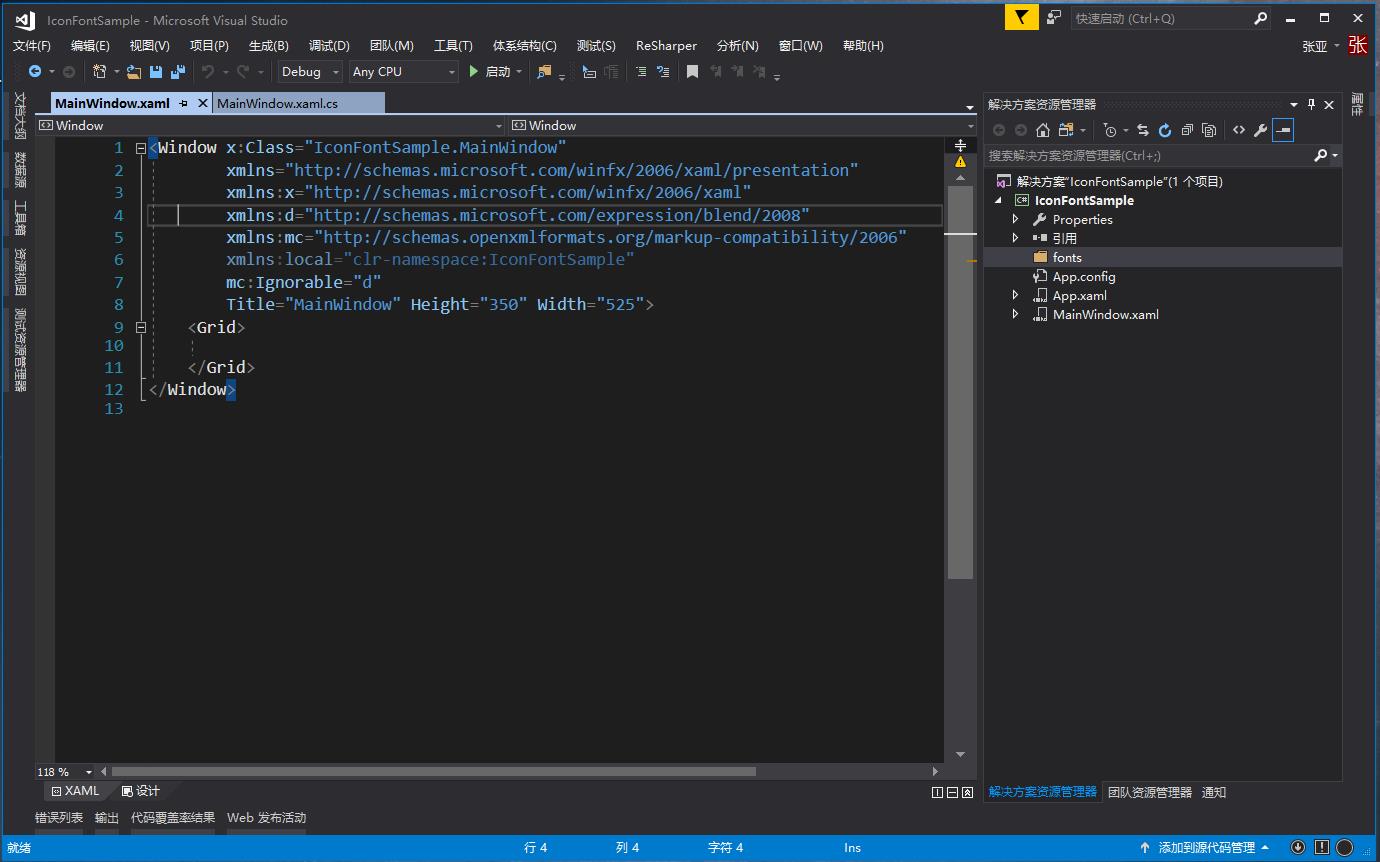Image resolution: width=1380 pixels, height=862 pixels.
Task: Pin the MainWindow.xaml tab
Action: 184,103
